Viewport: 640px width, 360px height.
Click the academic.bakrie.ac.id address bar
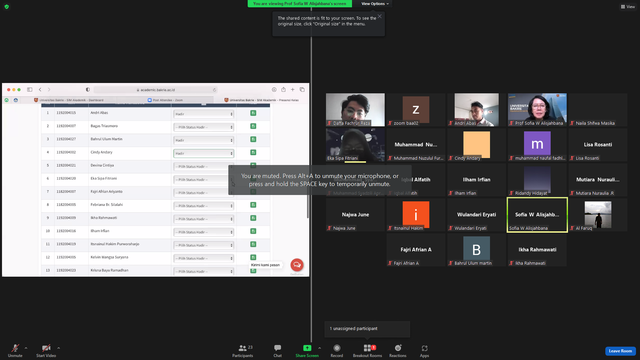pyautogui.click(x=156, y=90)
